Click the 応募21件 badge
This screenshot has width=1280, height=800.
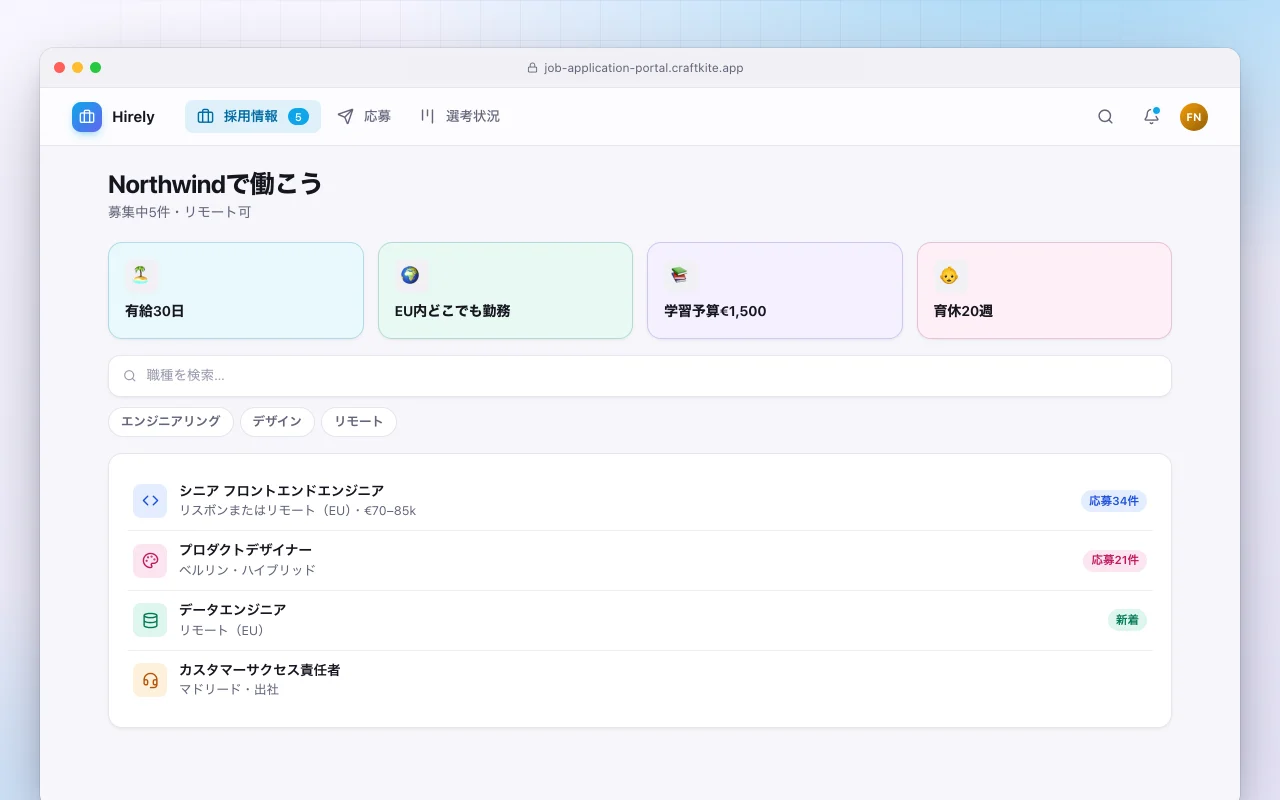point(1115,561)
